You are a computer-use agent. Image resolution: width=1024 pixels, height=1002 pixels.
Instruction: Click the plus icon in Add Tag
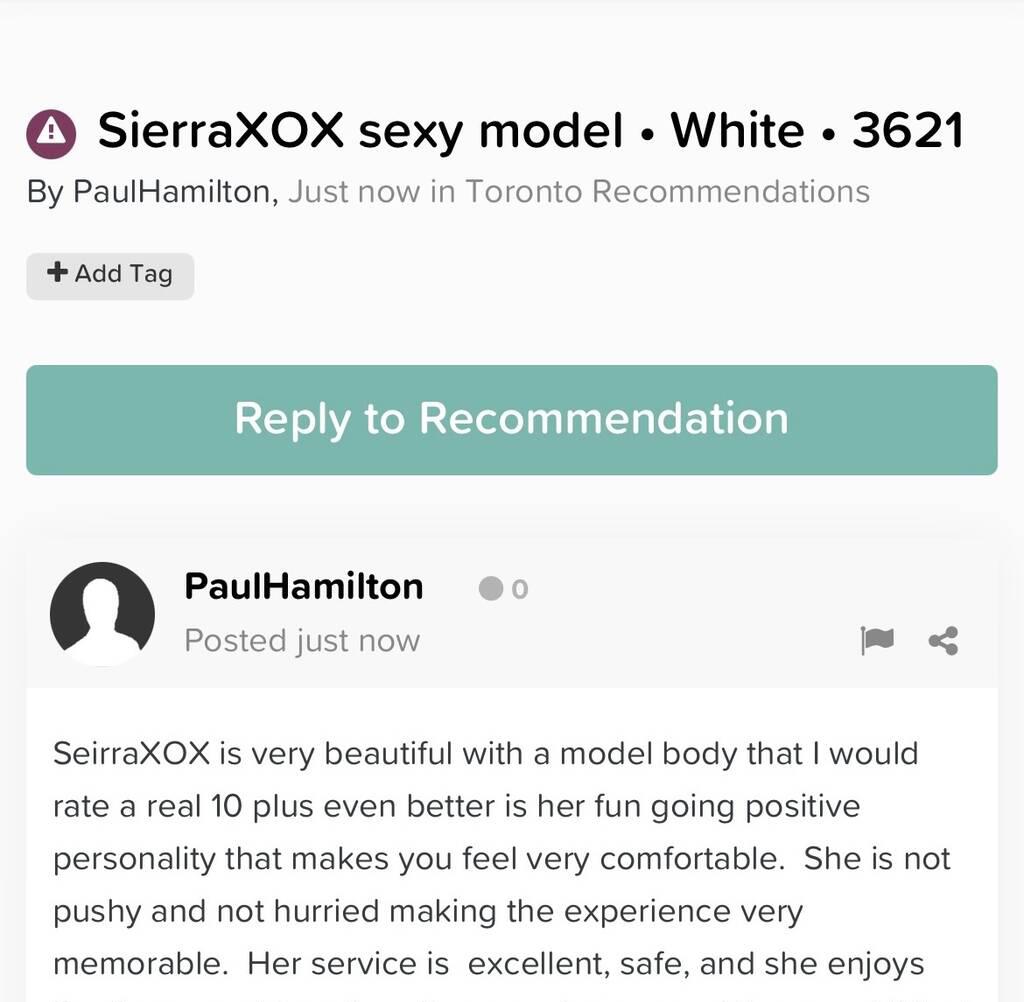point(58,272)
